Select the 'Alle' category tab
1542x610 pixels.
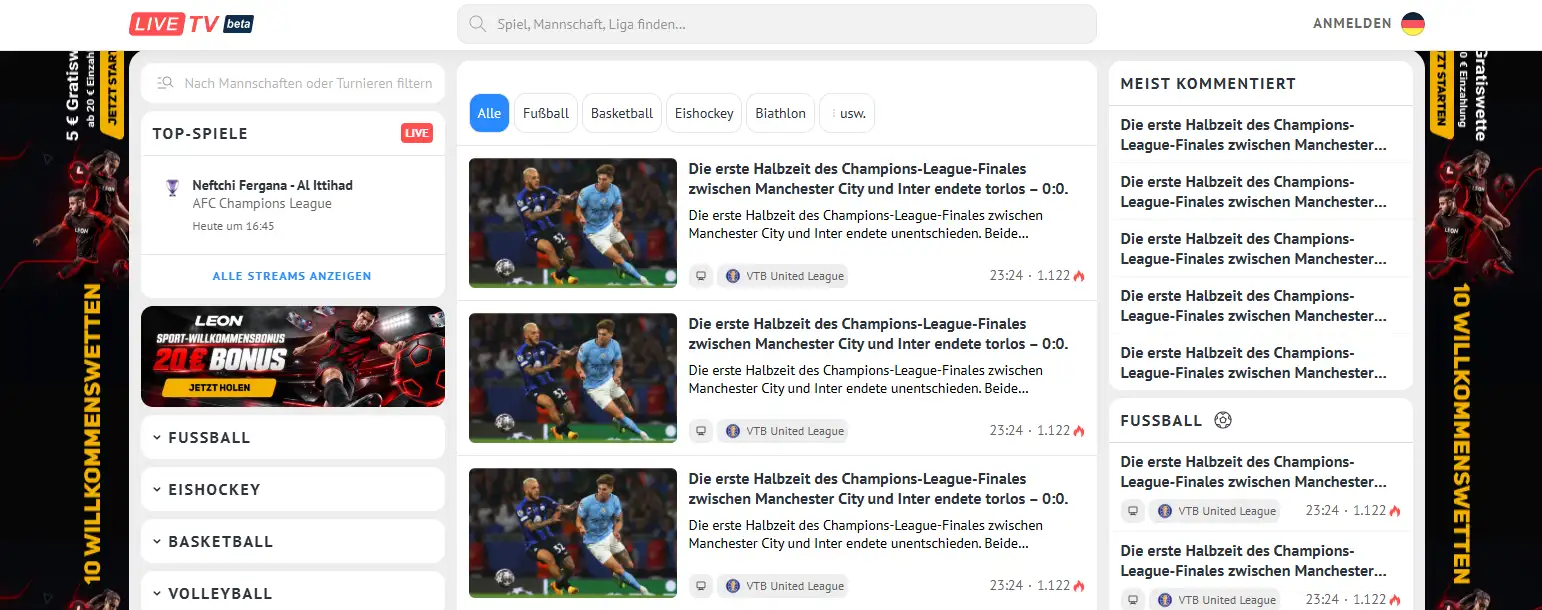pyautogui.click(x=489, y=113)
